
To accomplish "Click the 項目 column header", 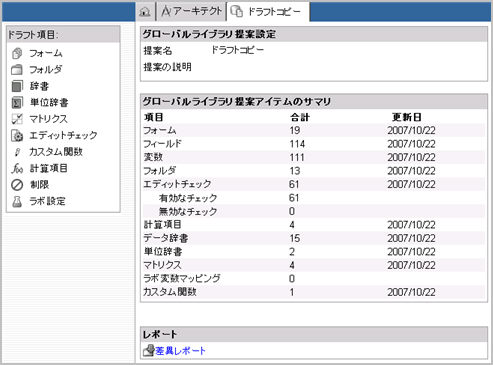I will pos(153,117).
